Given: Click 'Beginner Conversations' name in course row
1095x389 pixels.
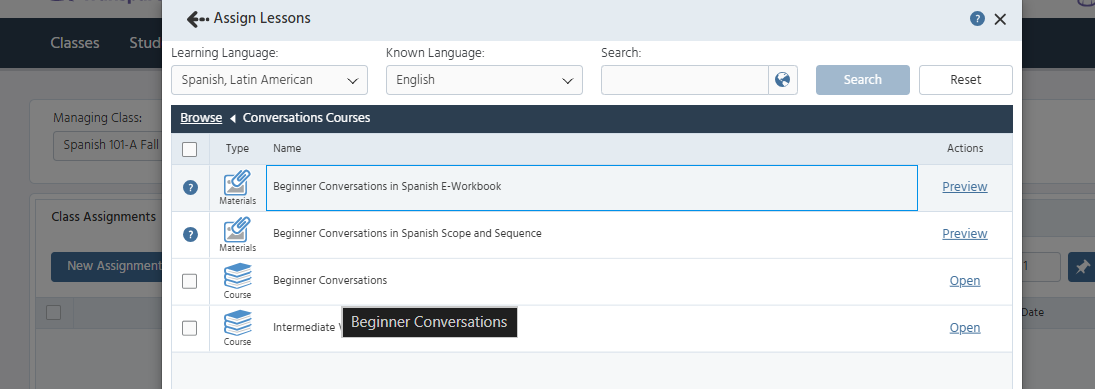Looking at the screenshot, I should 330,280.
